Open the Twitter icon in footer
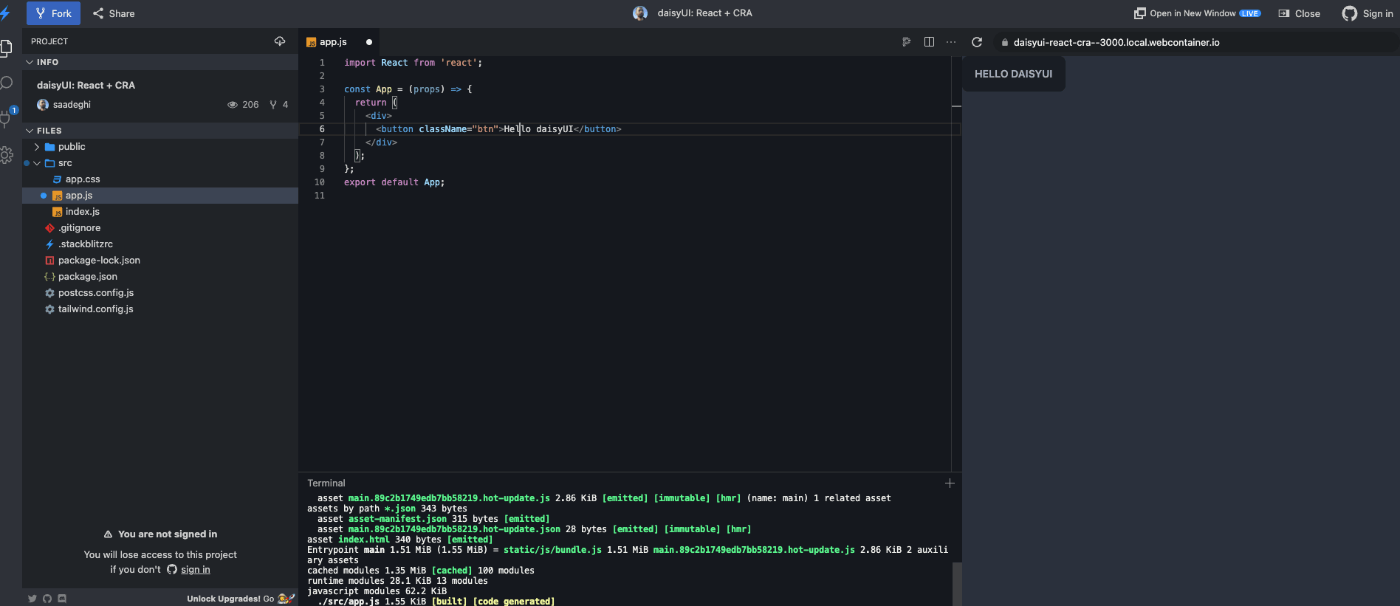The height and width of the screenshot is (606, 1400). pyautogui.click(x=32, y=598)
